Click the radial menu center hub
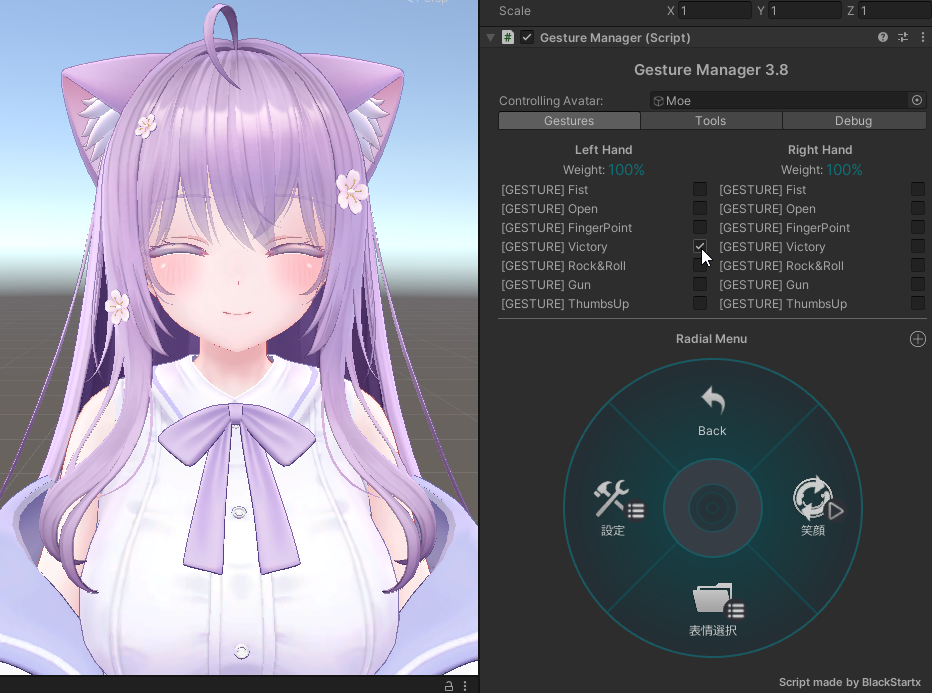The image size is (932, 693). [712, 508]
